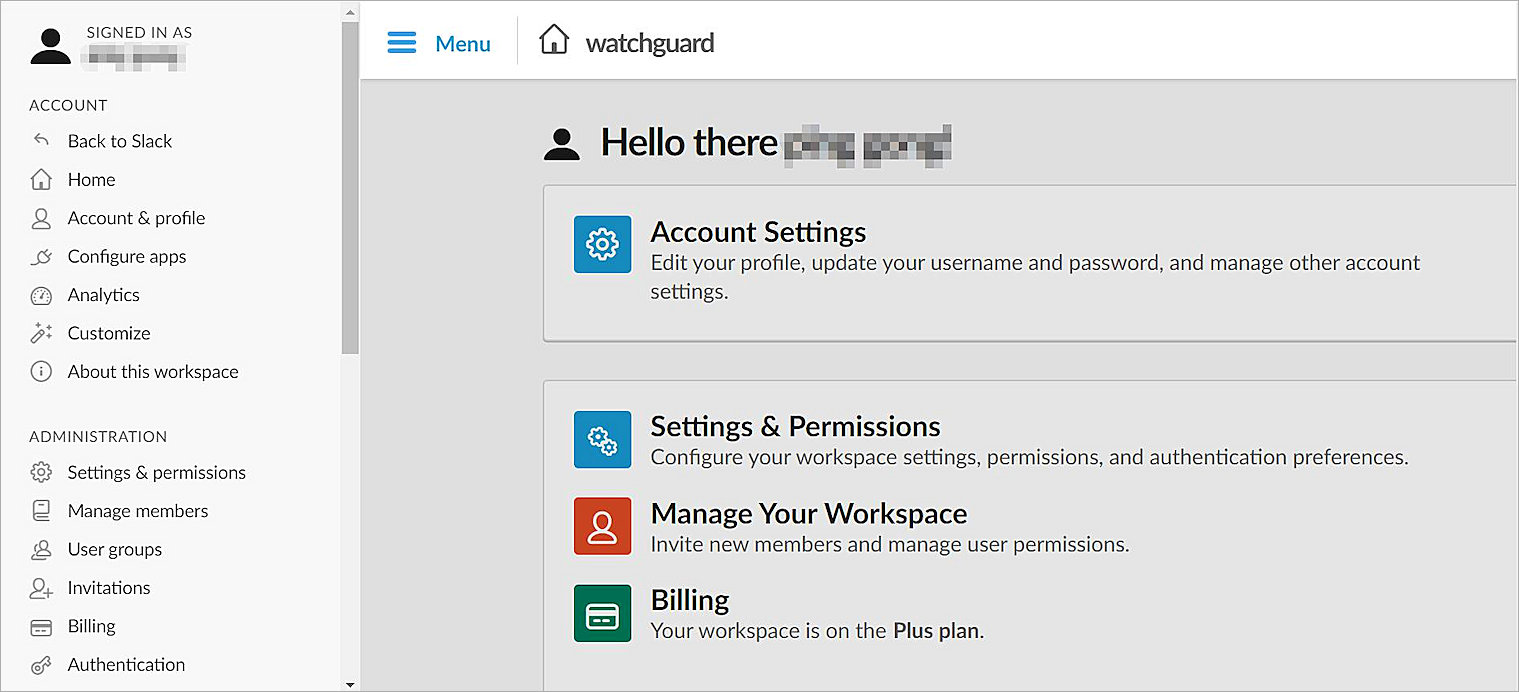Select Manage members under Administration
The height and width of the screenshot is (692, 1519).
[137, 510]
